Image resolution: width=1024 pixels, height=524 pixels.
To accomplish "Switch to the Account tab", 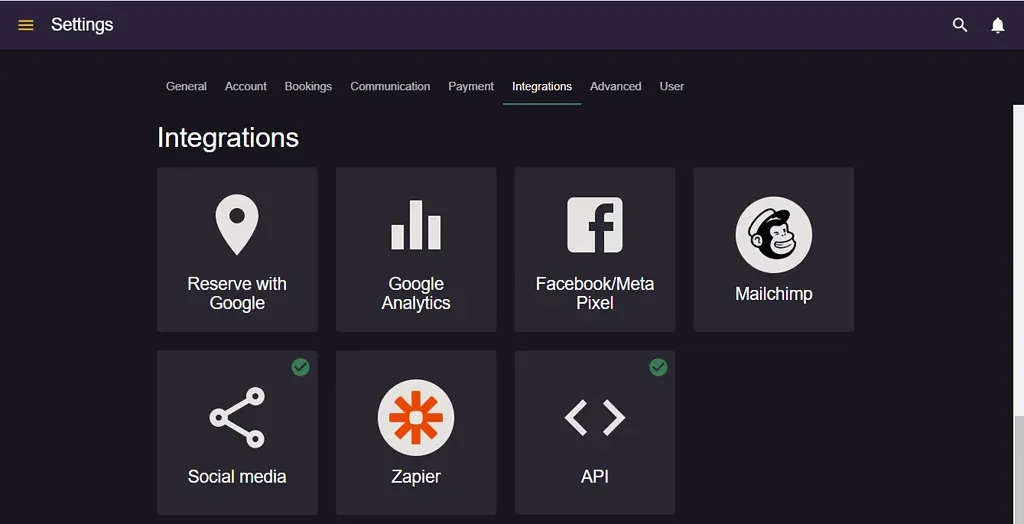I will click(246, 86).
